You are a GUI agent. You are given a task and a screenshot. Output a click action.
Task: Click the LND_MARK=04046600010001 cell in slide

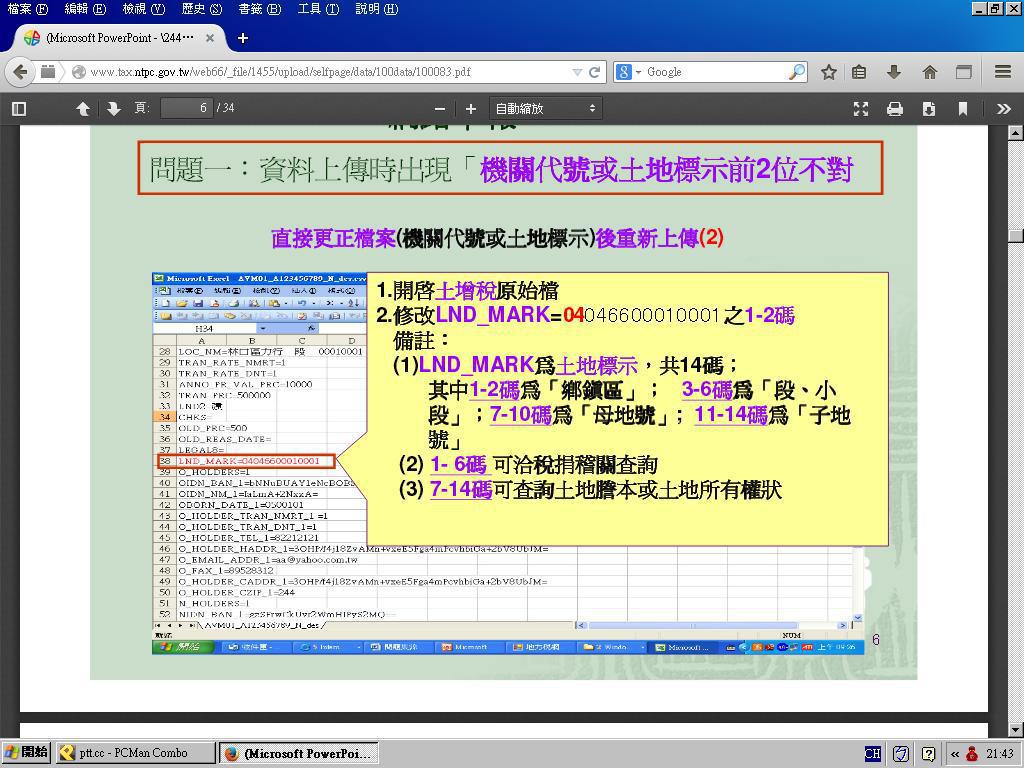pos(248,461)
